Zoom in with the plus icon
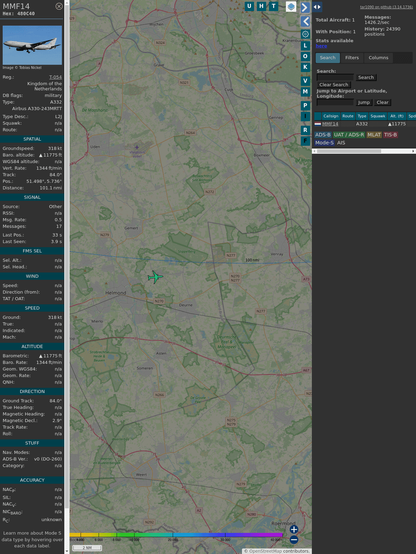This screenshot has height=554, width=416. (x=294, y=529)
